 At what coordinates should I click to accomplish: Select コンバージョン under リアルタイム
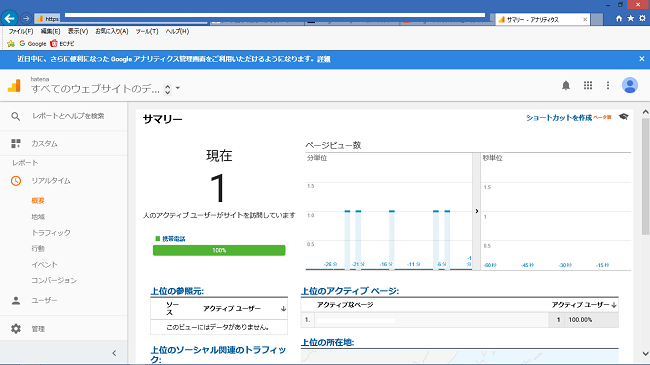54,280
